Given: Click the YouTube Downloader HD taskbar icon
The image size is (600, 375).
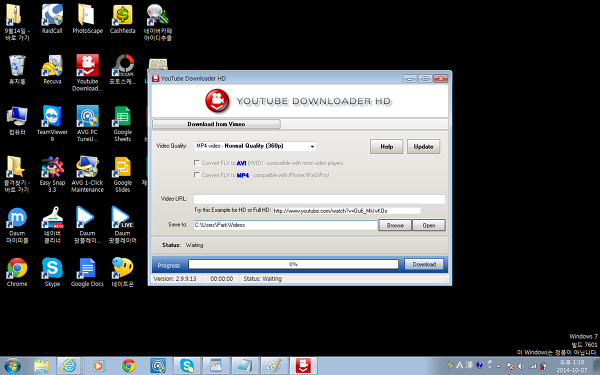Looking at the screenshot, I should click(x=303, y=366).
